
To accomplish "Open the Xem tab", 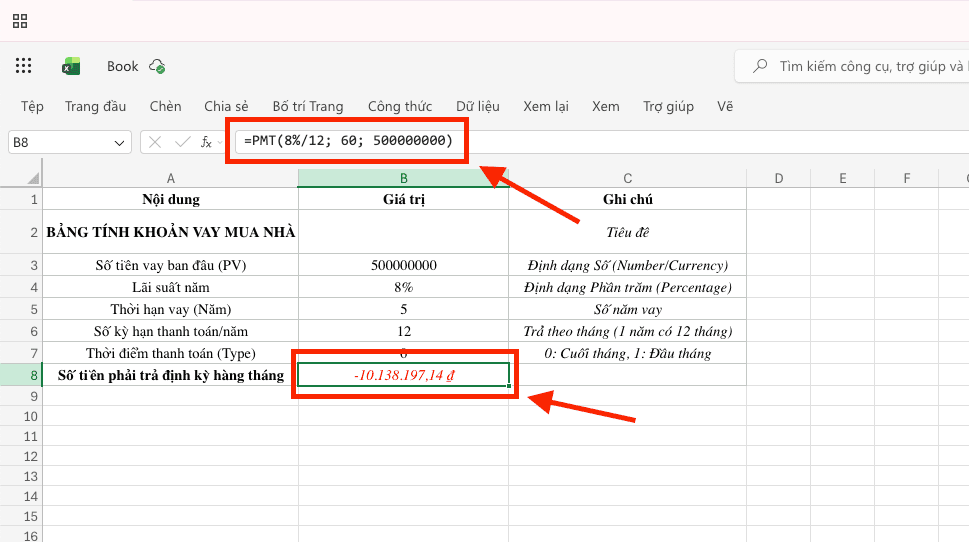I will click(x=606, y=106).
